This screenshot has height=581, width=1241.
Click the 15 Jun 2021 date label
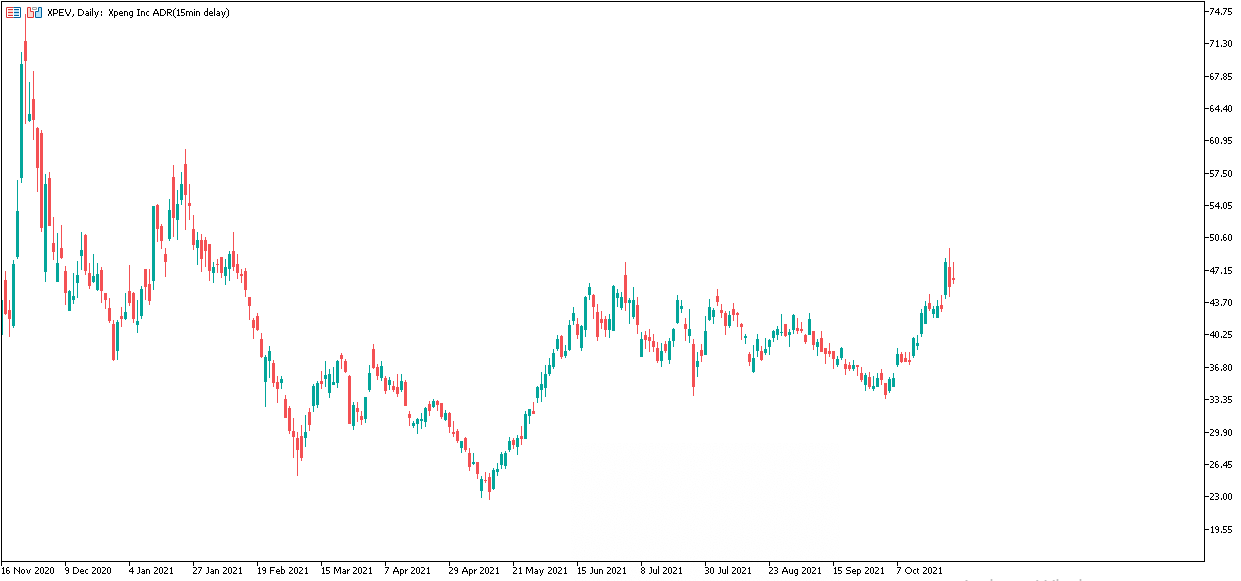pos(602,571)
